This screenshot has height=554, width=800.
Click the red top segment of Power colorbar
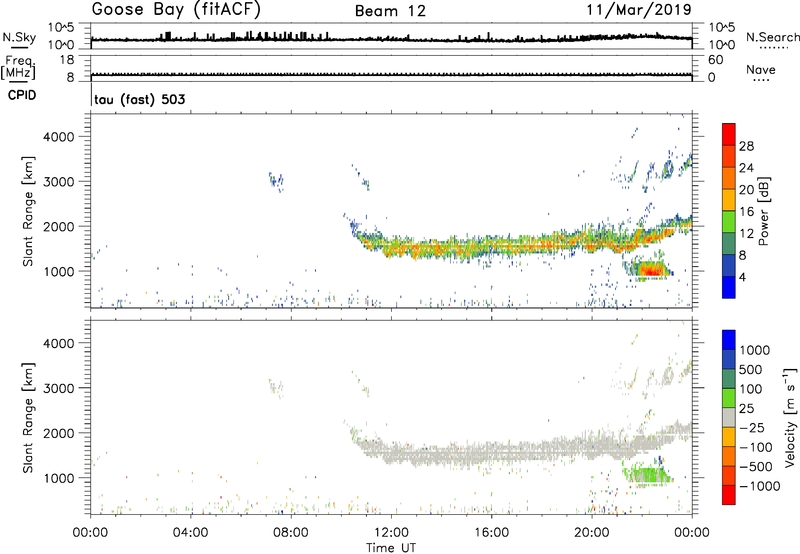coord(729,134)
